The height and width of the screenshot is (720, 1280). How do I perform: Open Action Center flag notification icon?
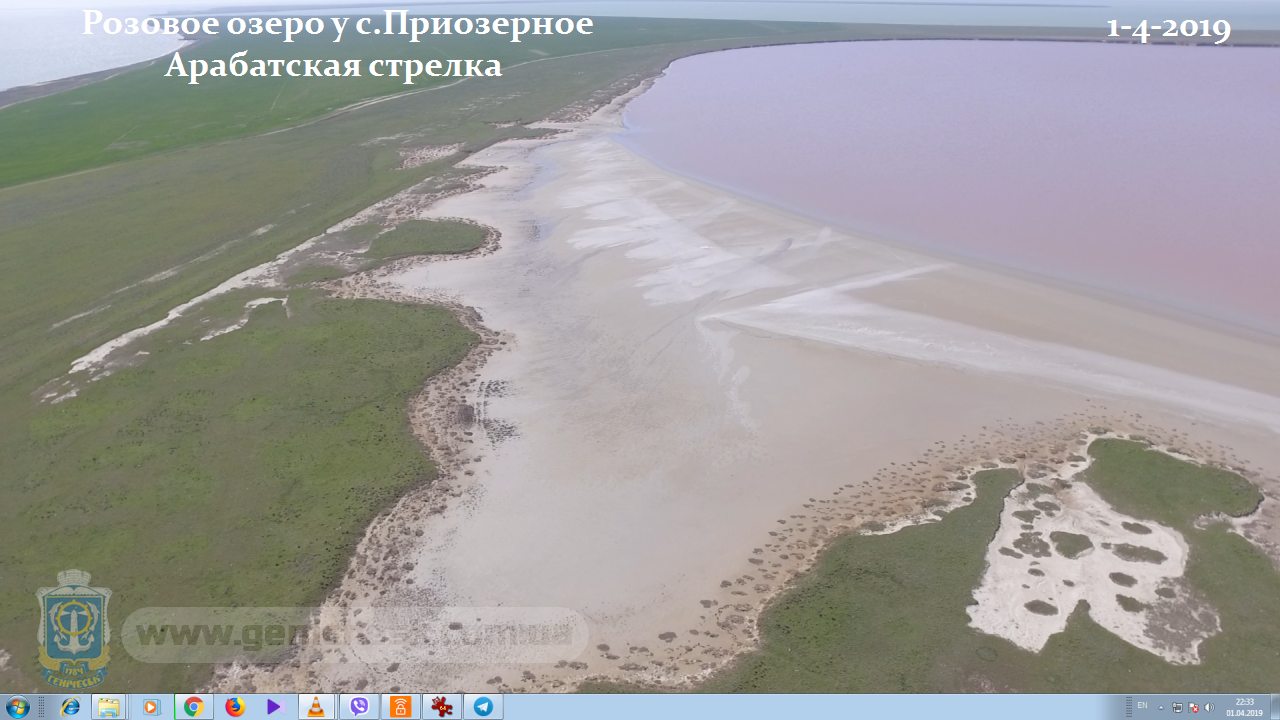(1193, 707)
